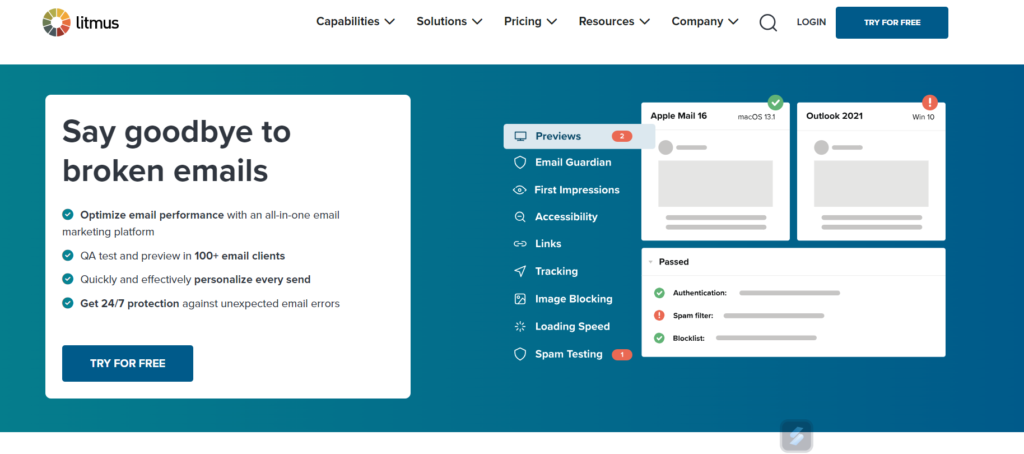Click red alert badge on Outlook 2021 card
The image size is (1024, 454).
(x=930, y=103)
